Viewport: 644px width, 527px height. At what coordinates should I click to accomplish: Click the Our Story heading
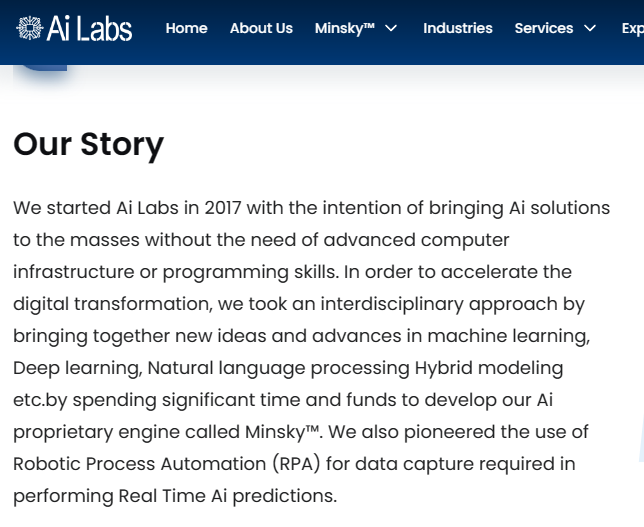click(x=88, y=145)
